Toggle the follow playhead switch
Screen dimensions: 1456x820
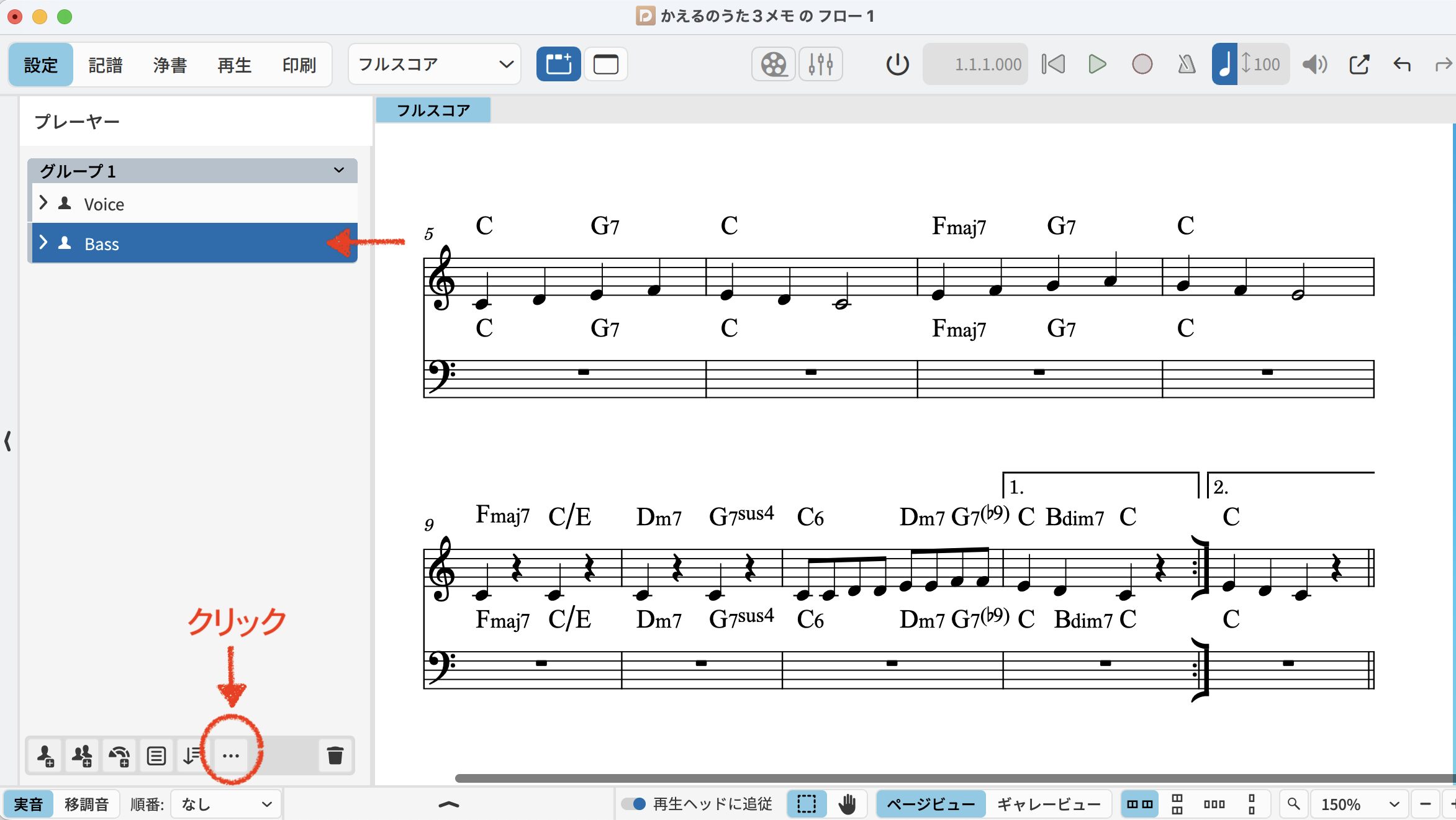coord(634,804)
